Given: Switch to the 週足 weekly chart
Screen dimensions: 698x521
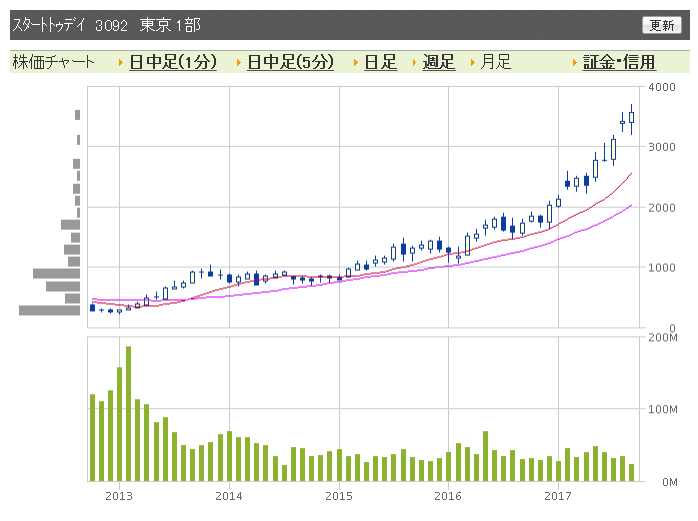Looking at the screenshot, I should 438,62.
